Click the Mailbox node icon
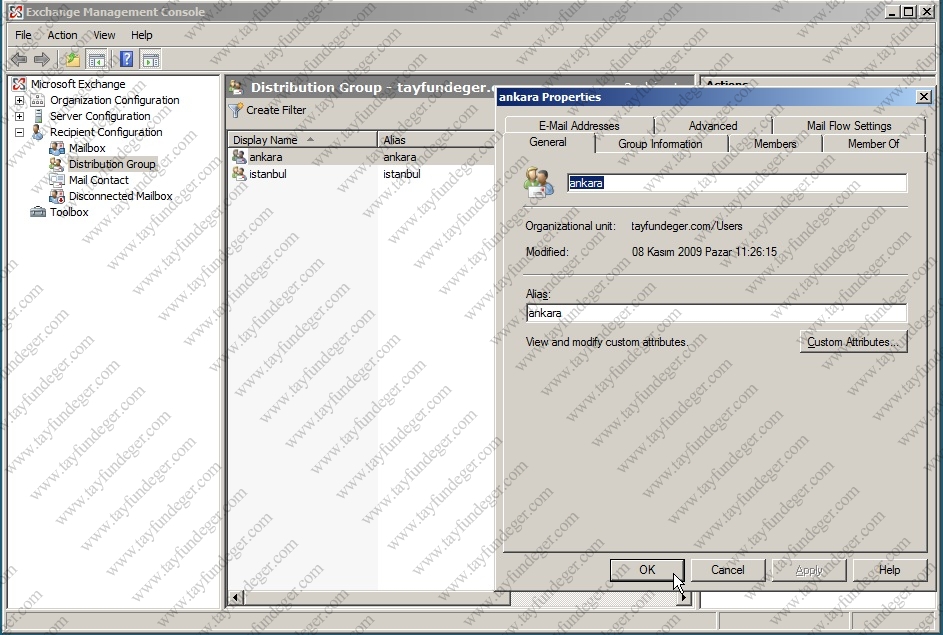943x635 pixels. 57,148
